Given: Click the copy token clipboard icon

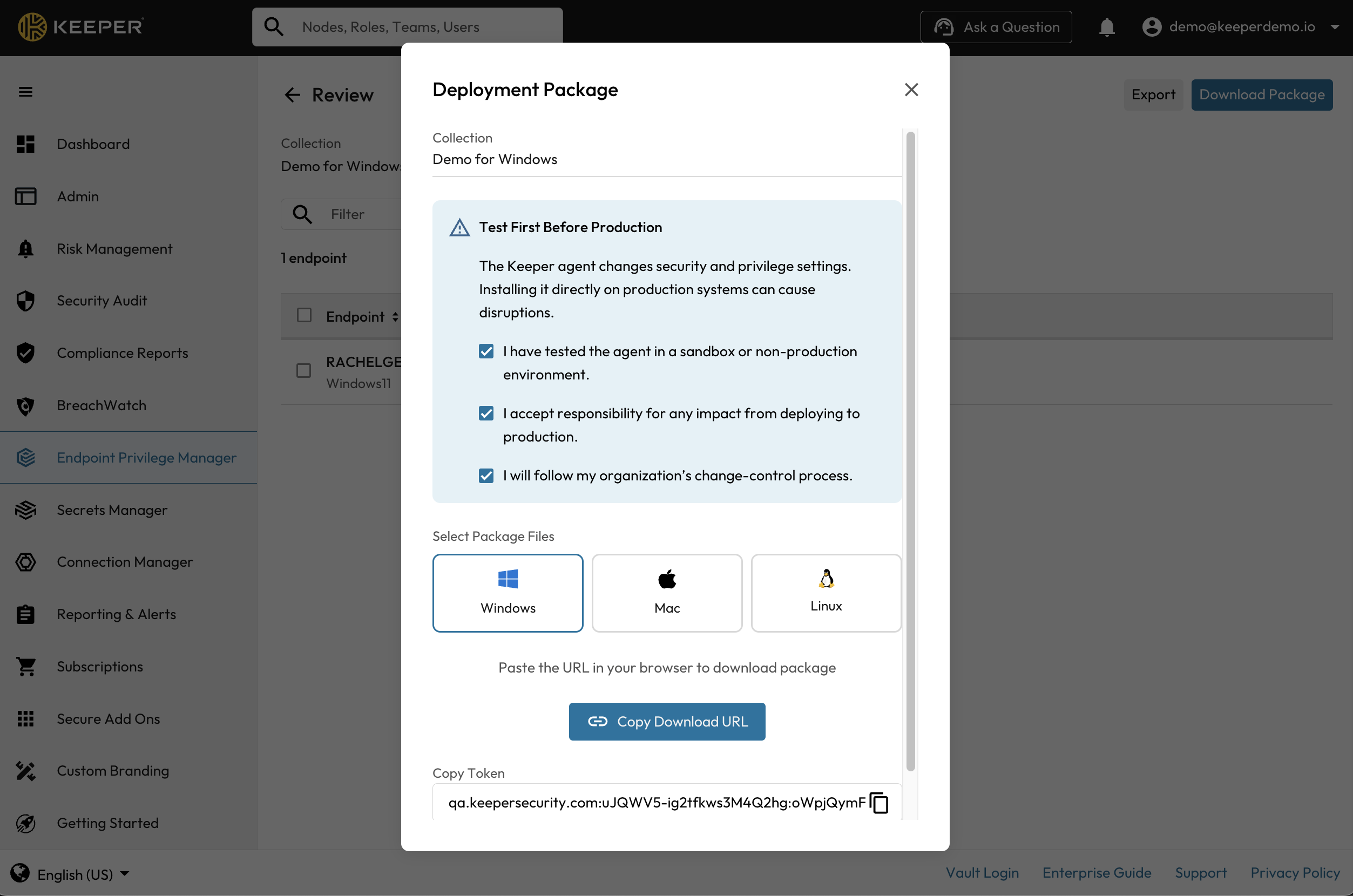Looking at the screenshot, I should pos(878,802).
